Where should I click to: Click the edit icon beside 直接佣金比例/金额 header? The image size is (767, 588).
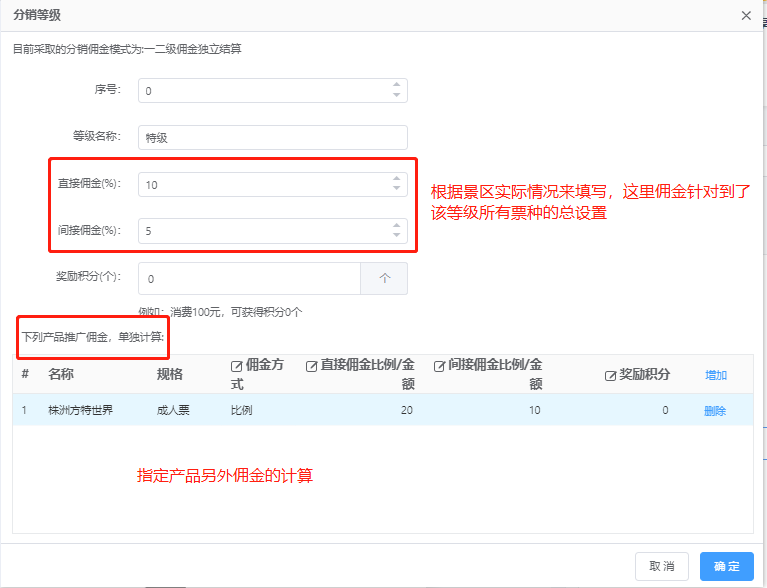click(x=312, y=367)
